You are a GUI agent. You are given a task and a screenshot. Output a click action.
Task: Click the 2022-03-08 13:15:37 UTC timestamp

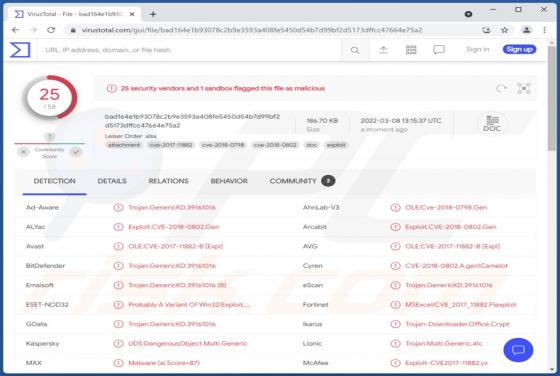click(401, 121)
